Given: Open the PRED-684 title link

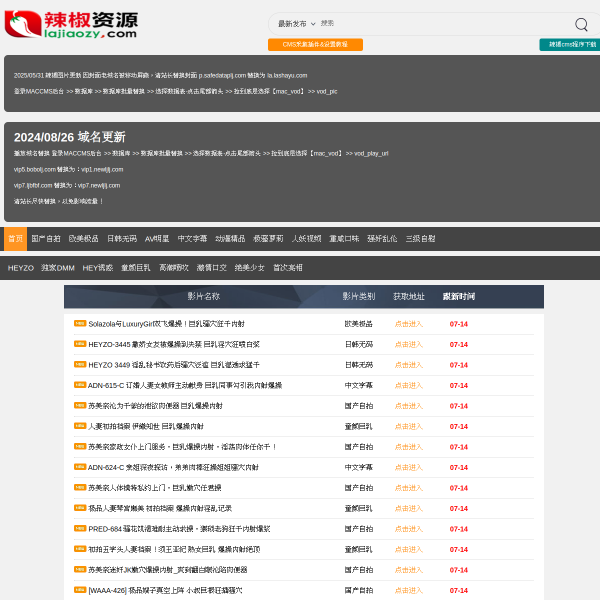Looking at the screenshot, I should tap(179, 529).
